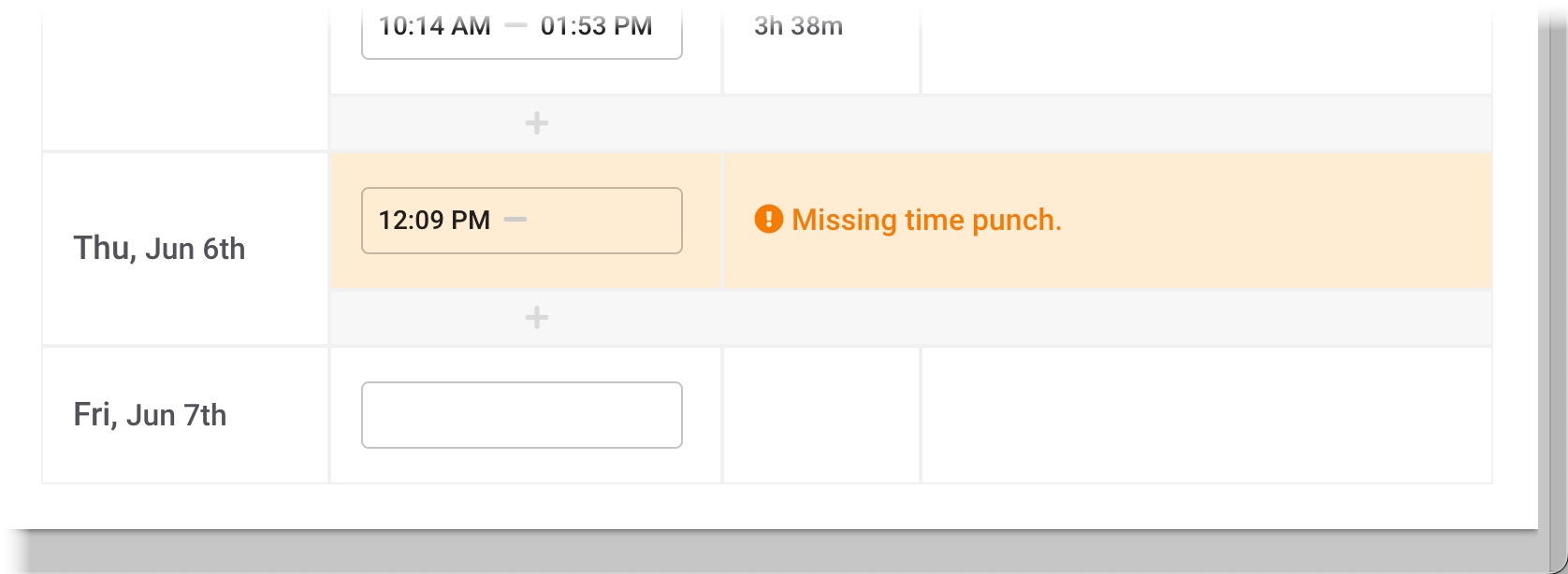
Task: Click the 01:53 PM end time
Action: [x=597, y=26]
